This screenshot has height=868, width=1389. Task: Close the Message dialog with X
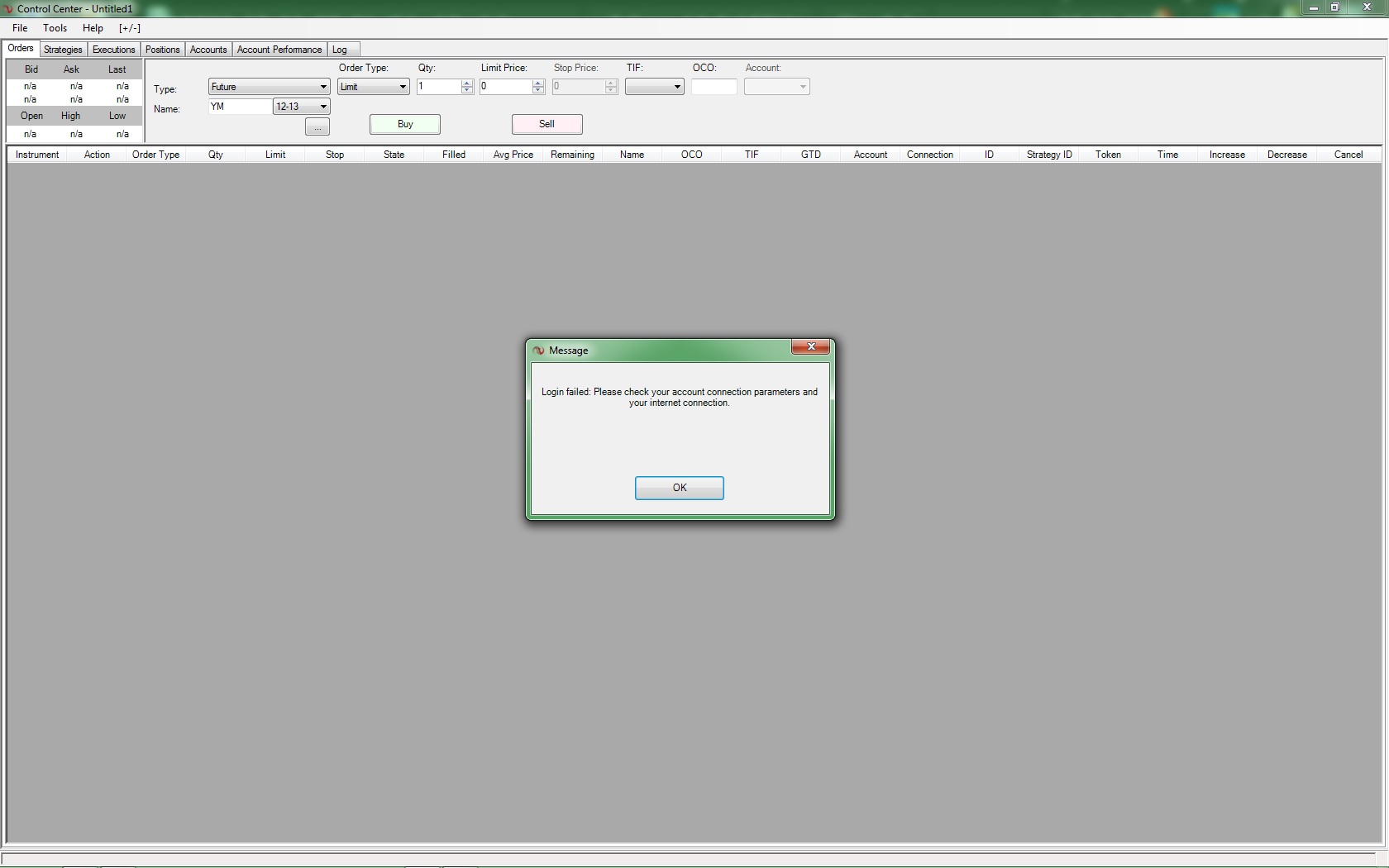810,347
